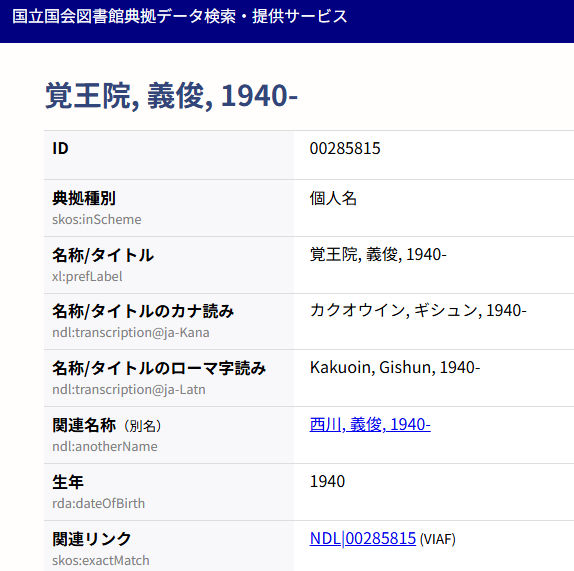The height and width of the screenshot is (571, 574).
Task: Click the 関連リンク row label
Action: [92, 539]
